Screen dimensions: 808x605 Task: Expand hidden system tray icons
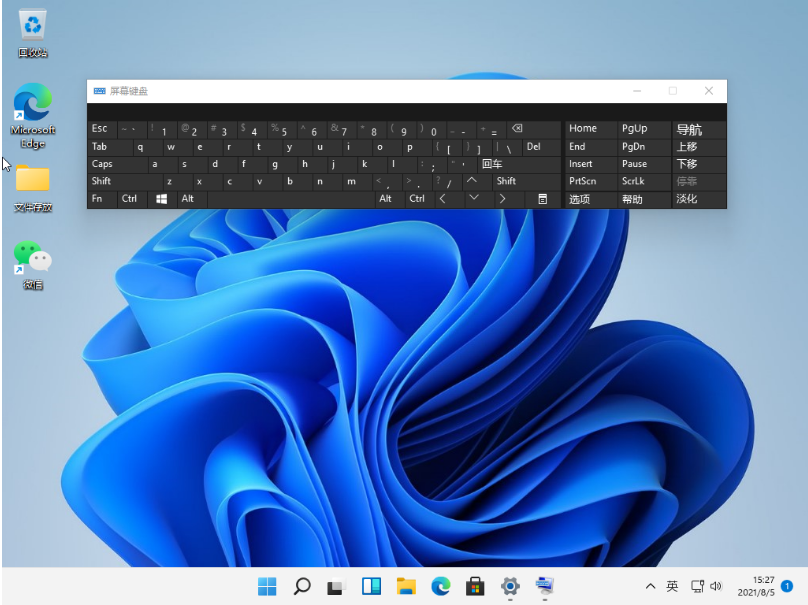coord(649,588)
